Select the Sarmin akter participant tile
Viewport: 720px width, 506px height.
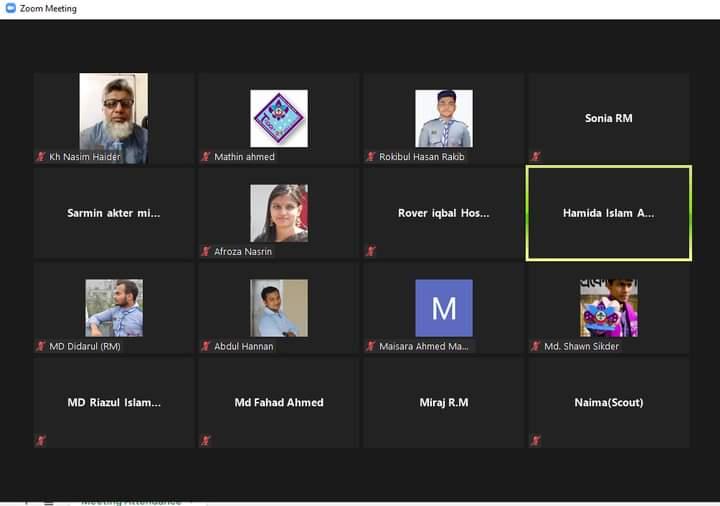click(113, 213)
